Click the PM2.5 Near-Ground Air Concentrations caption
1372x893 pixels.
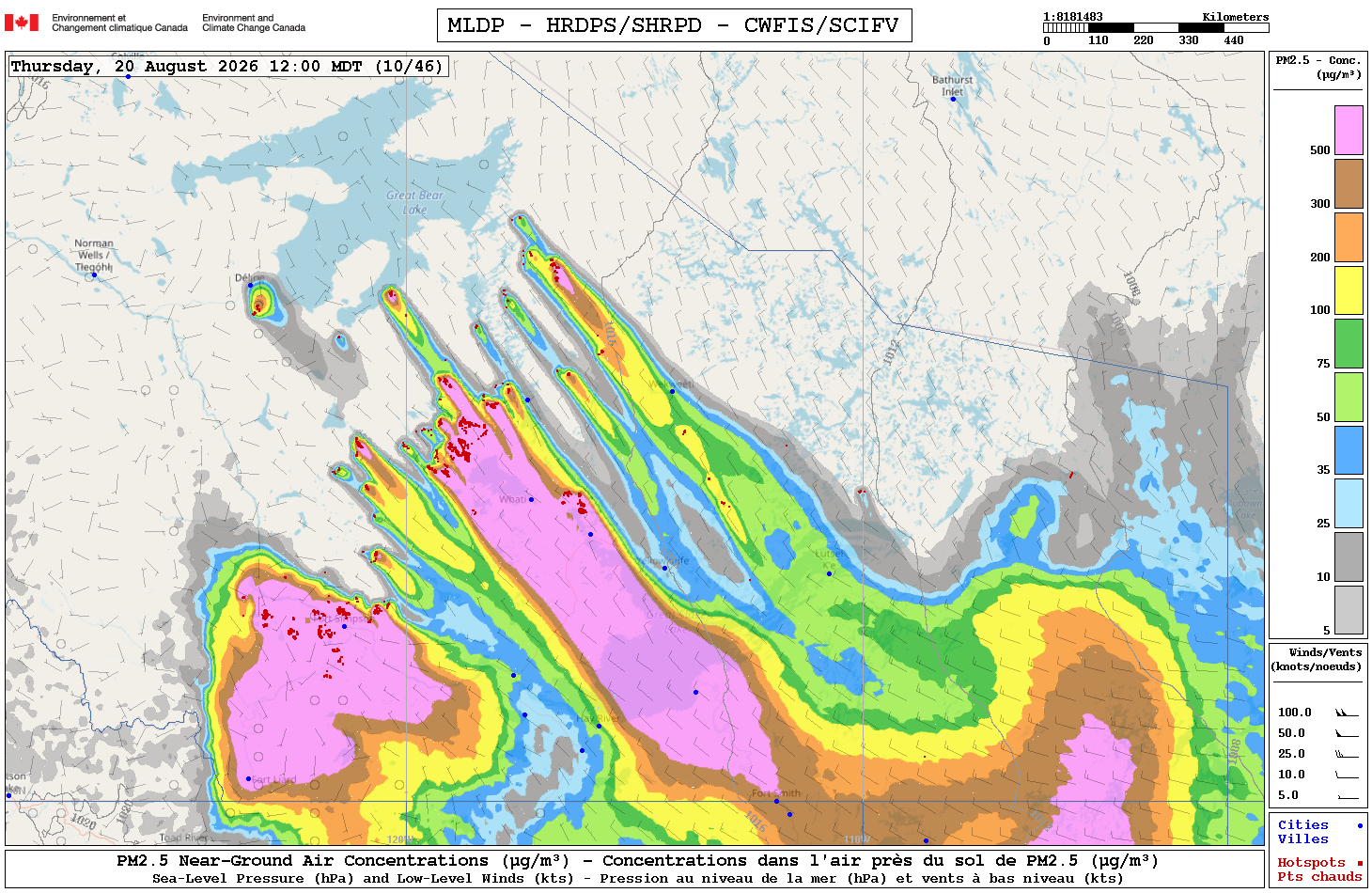637,861
